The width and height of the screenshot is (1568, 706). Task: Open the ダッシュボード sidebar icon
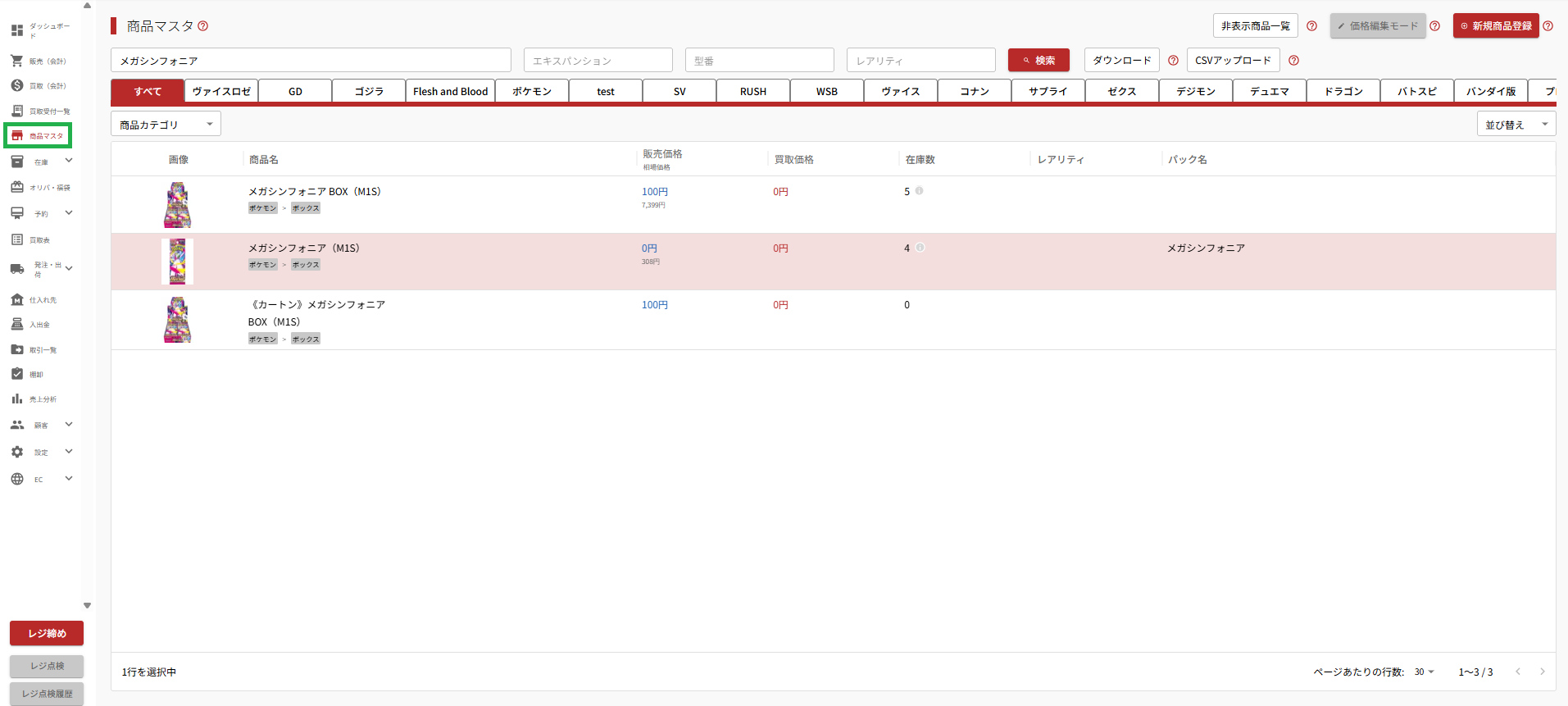click(17, 30)
